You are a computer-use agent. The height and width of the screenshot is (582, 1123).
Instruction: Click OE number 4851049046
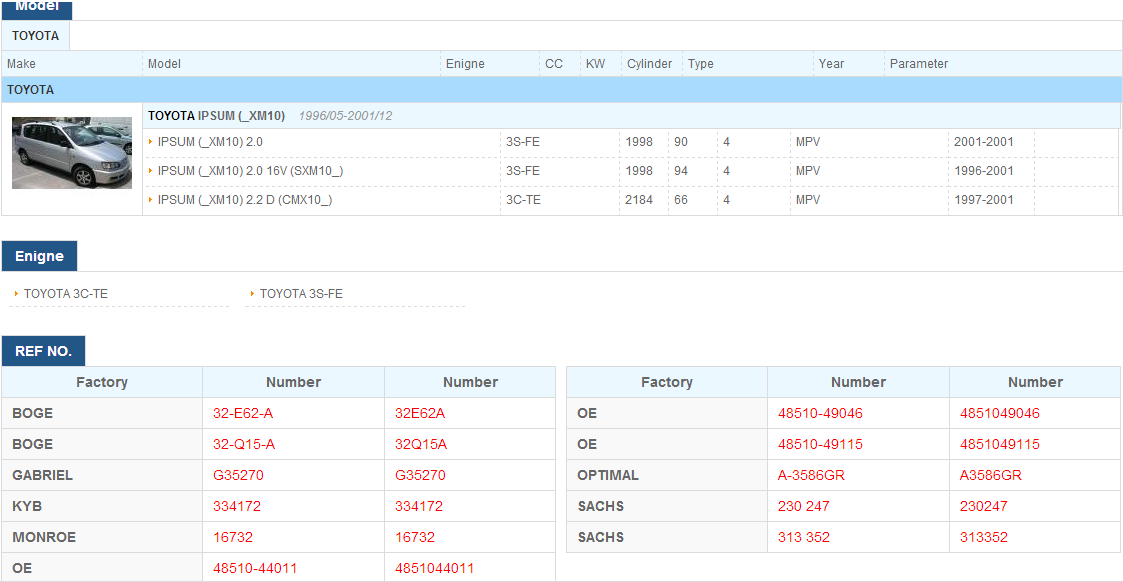point(1000,413)
